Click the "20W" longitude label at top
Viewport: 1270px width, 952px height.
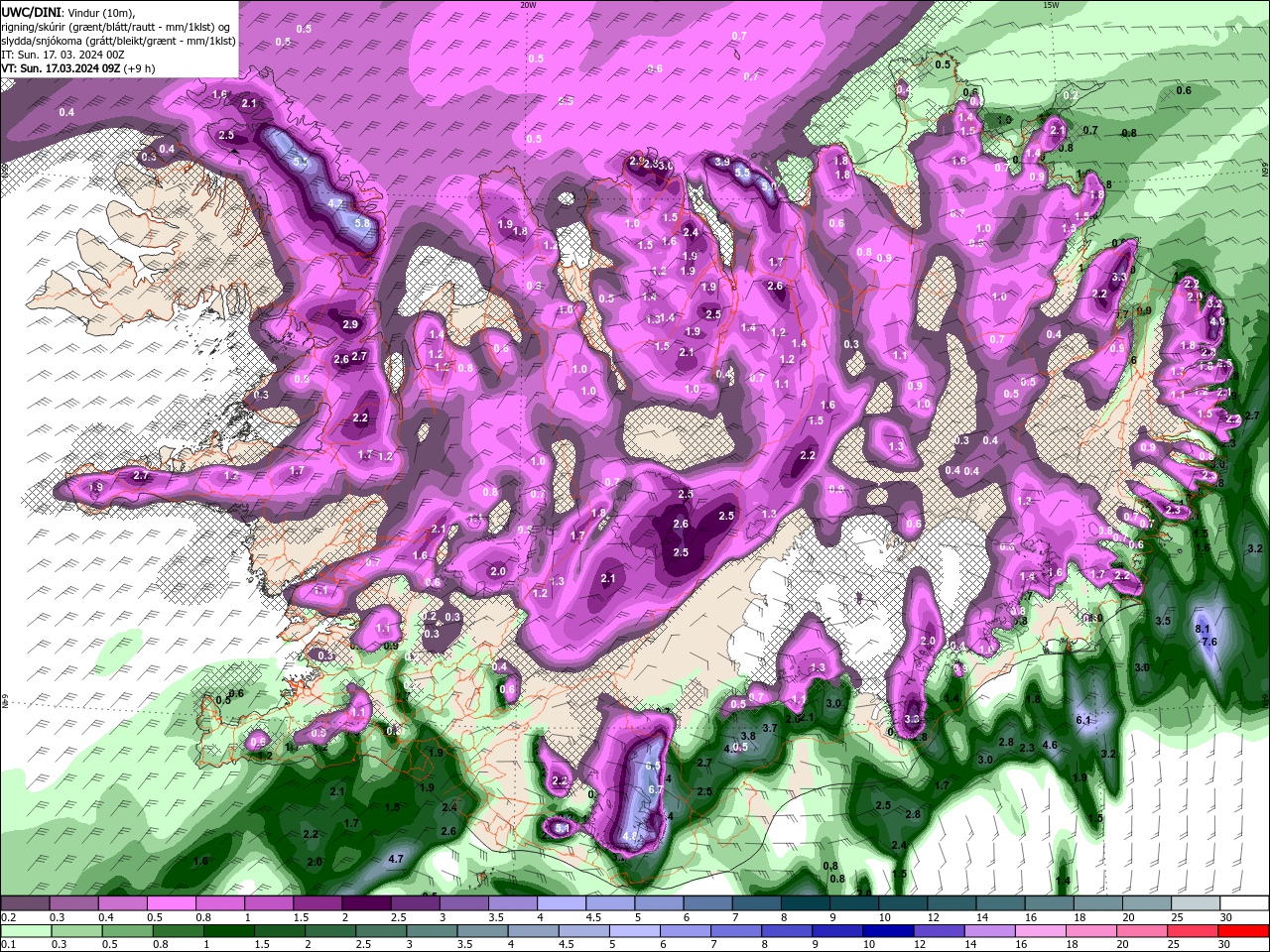pyautogui.click(x=528, y=5)
